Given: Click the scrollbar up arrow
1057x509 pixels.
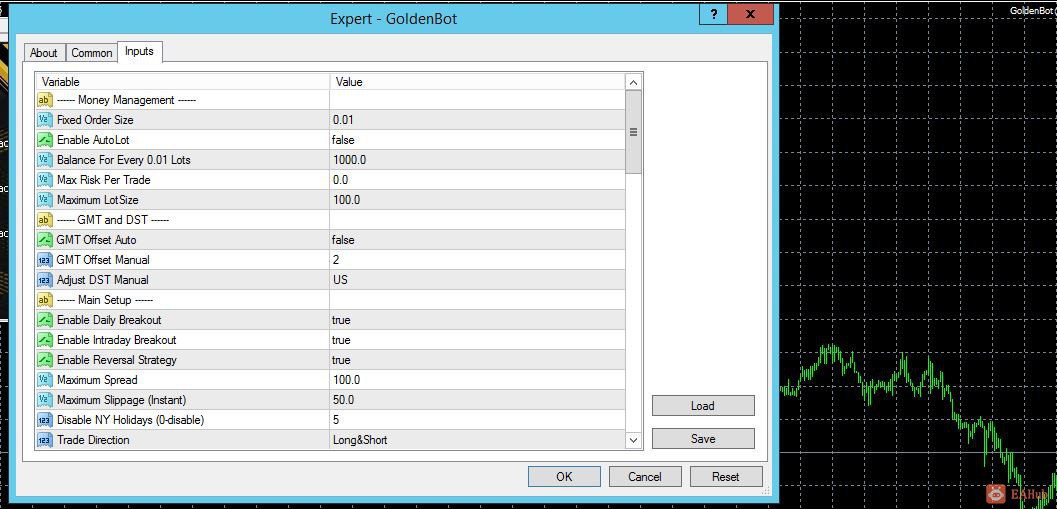Looking at the screenshot, I should tap(633, 82).
